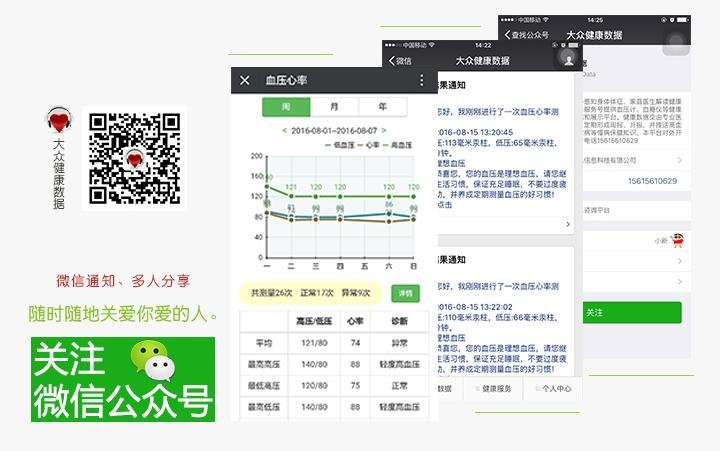Switch to the 月 tab

pyautogui.click(x=334, y=107)
